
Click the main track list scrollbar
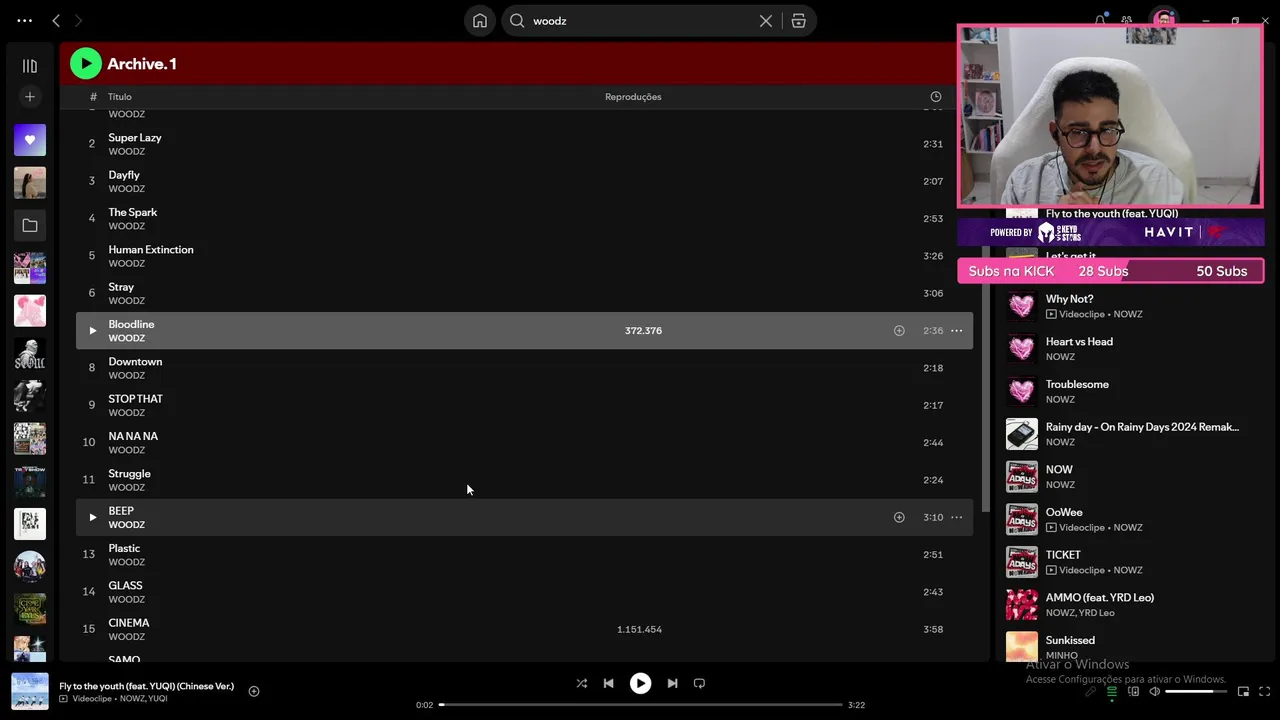(985, 380)
